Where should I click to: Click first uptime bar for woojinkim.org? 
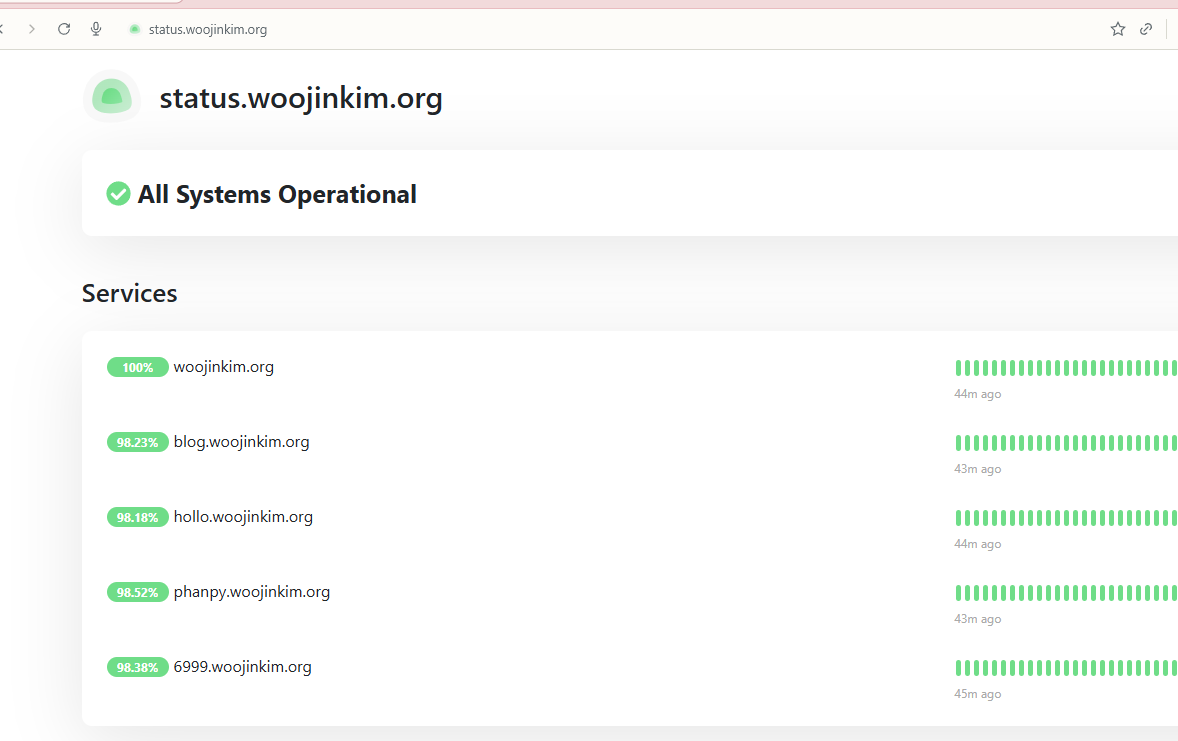point(958,368)
